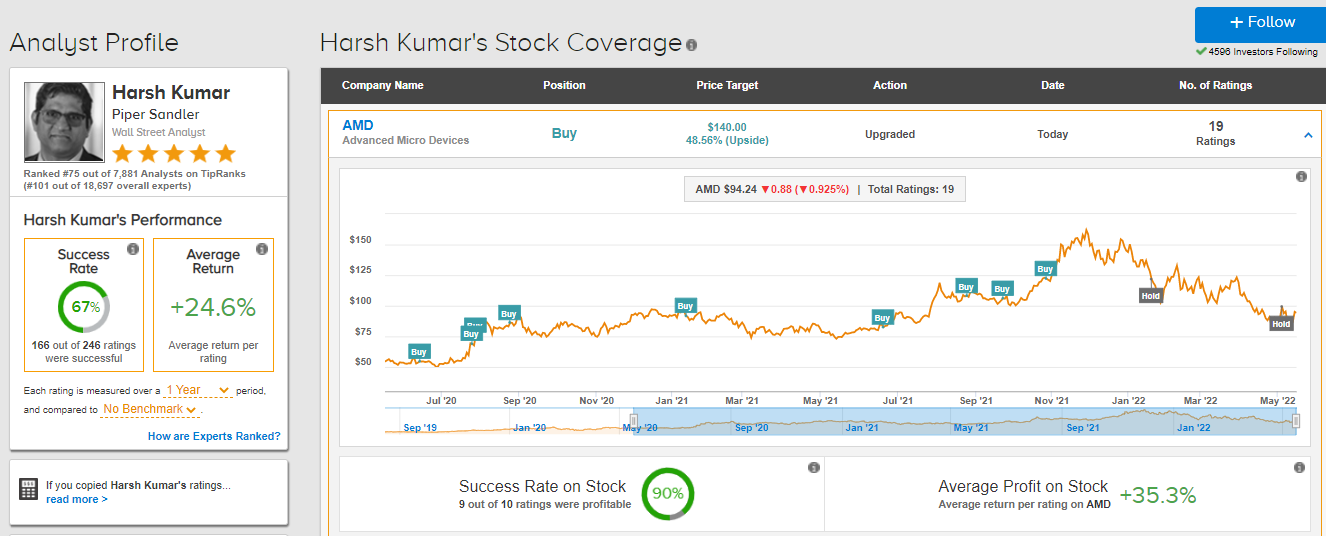1326x536 pixels.
Task: Click the Success Rate info icon
Action: pos(132,249)
